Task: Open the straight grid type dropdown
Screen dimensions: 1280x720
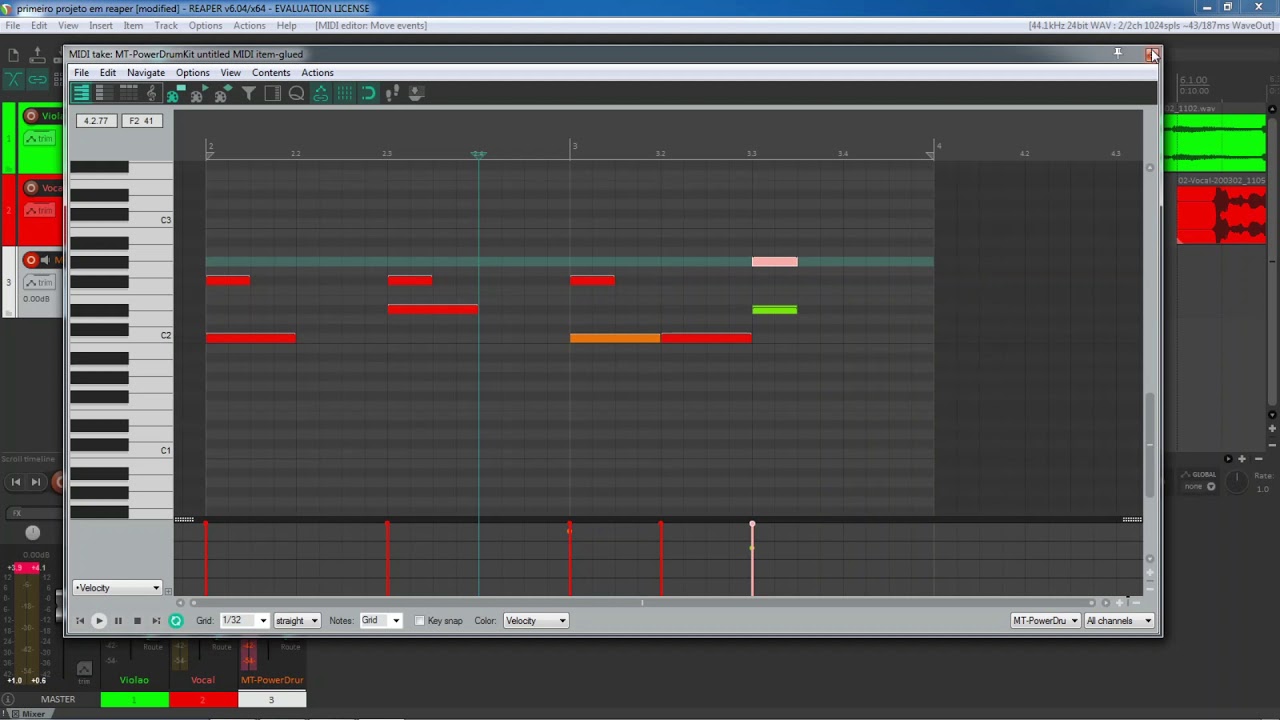Action: (x=296, y=621)
